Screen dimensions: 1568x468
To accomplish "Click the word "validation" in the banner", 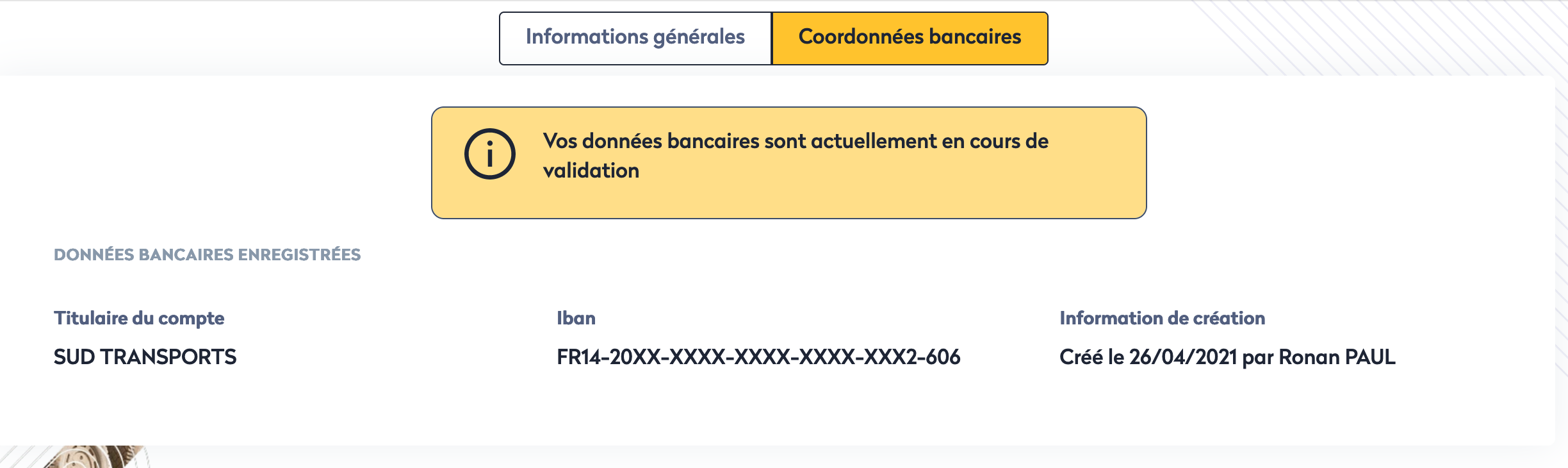I will click(591, 171).
